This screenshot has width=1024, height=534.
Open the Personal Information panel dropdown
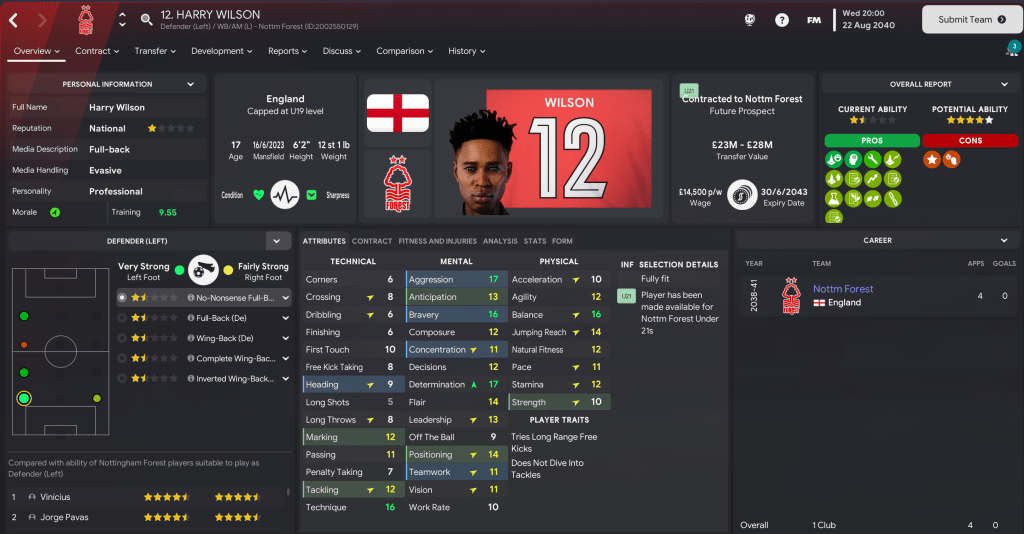pyautogui.click(x=191, y=84)
